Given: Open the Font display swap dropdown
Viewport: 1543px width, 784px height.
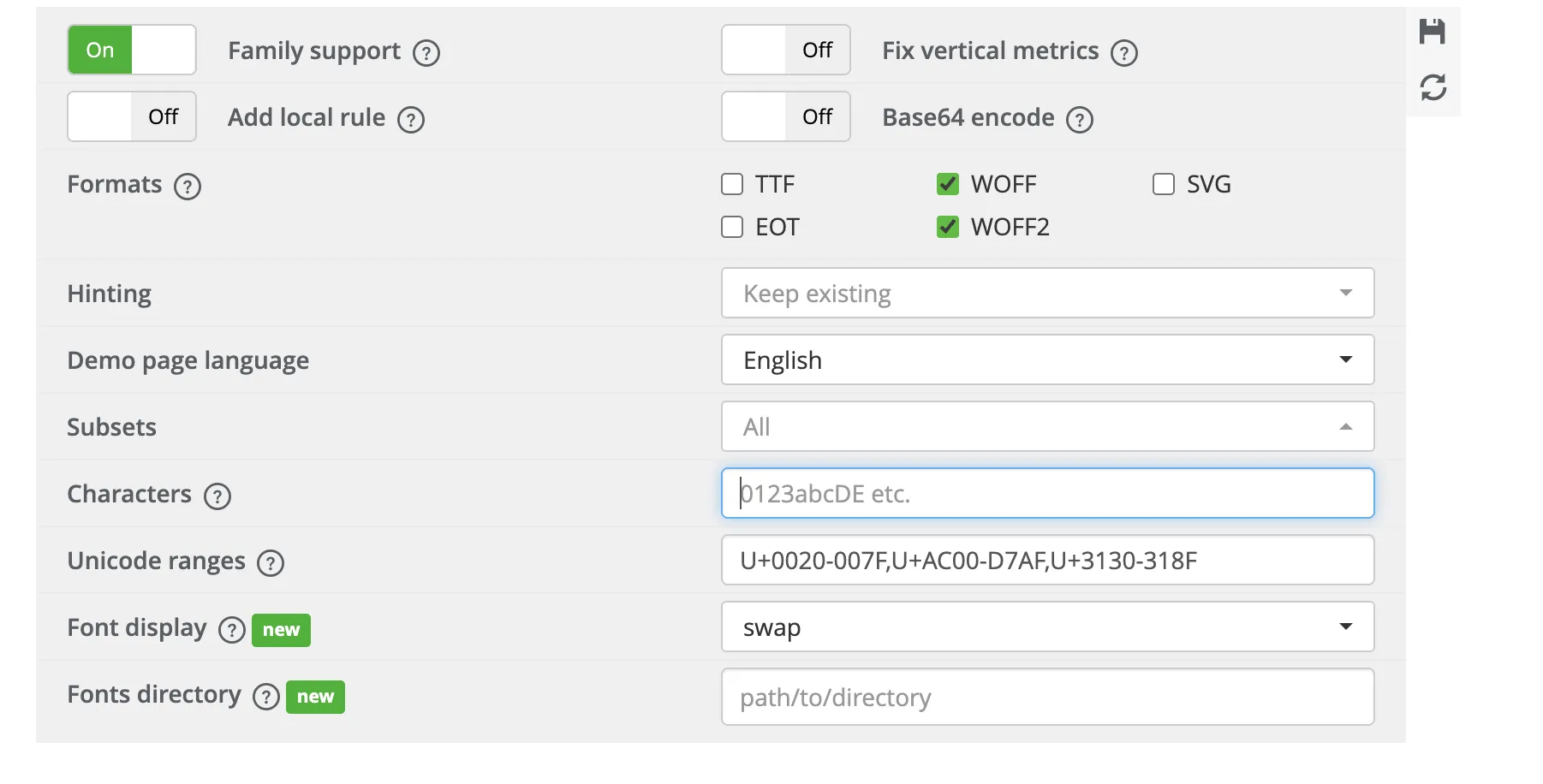Looking at the screenshot, I should [1047, 627].
